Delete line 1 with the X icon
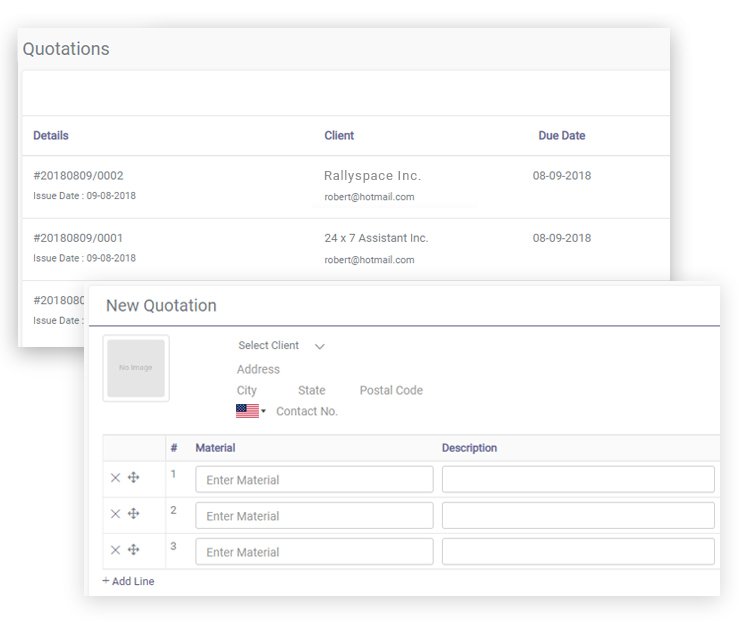739x623 pixels. click(115, 478)
